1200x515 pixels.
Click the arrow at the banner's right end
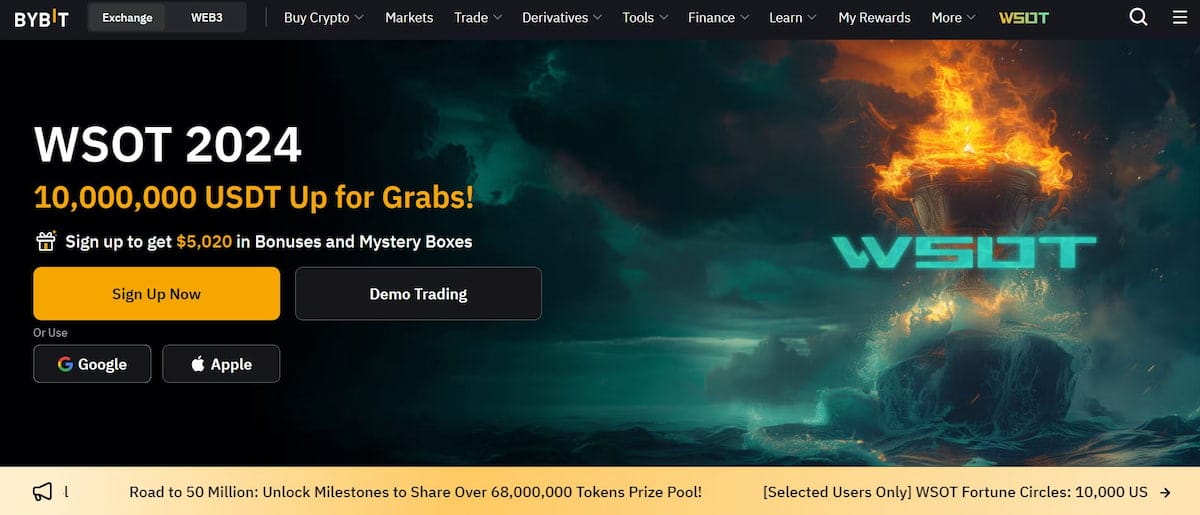tap(1165, 492)
